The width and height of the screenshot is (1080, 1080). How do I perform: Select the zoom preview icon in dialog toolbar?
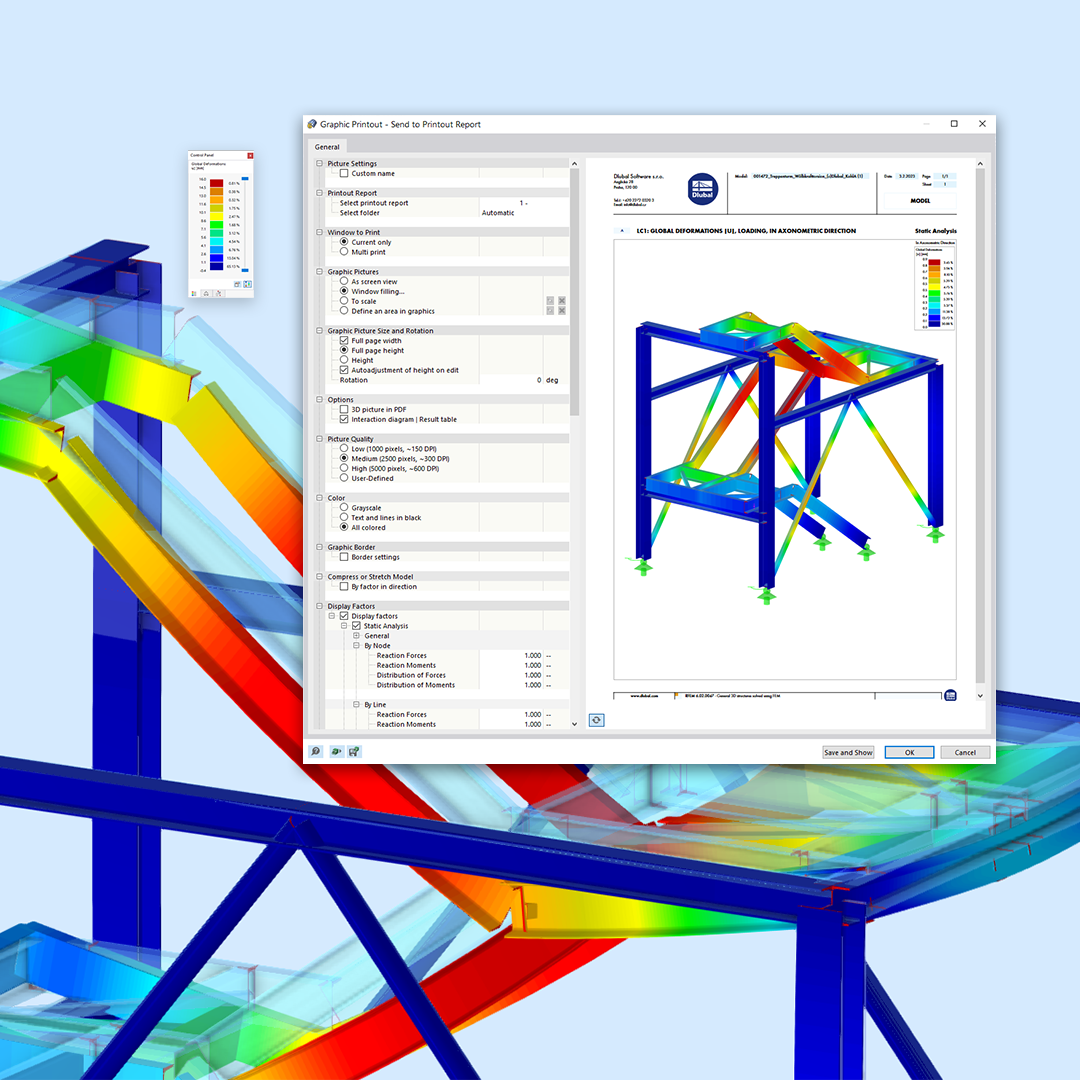[317, 751]
